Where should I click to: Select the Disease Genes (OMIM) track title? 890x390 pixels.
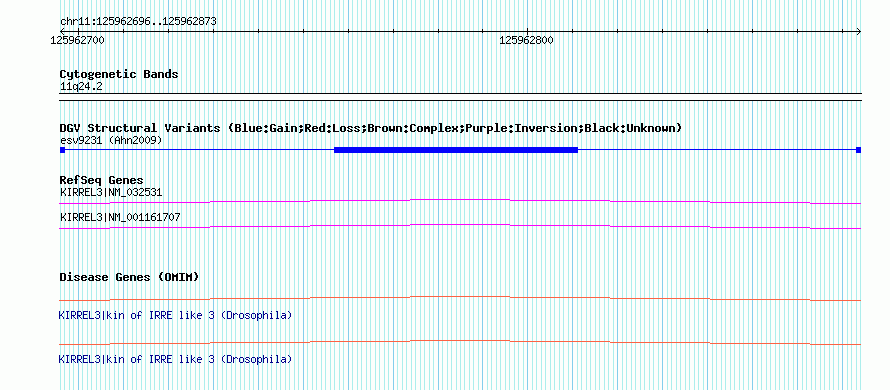129,277
